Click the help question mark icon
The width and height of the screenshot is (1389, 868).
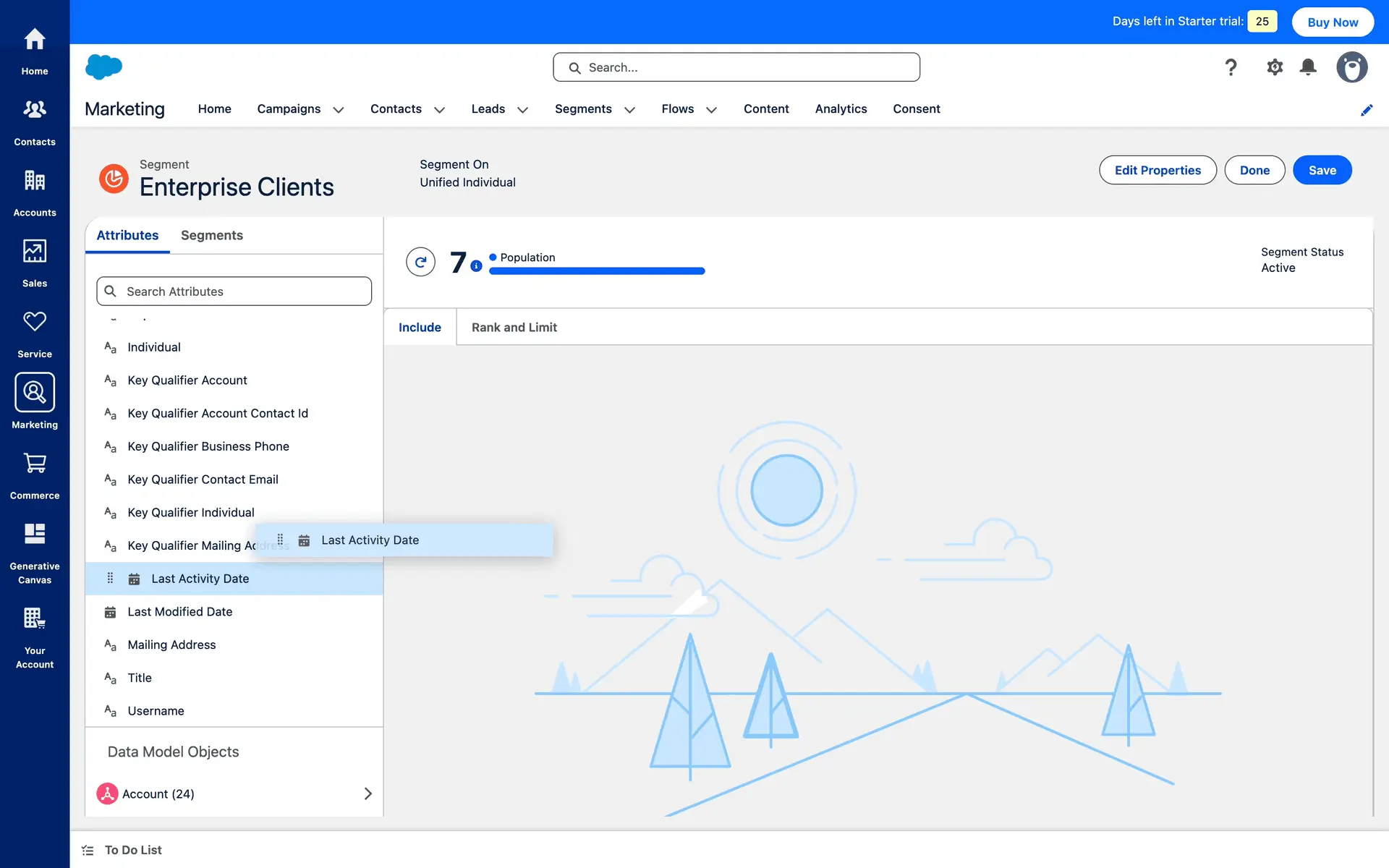[1231, 67]
